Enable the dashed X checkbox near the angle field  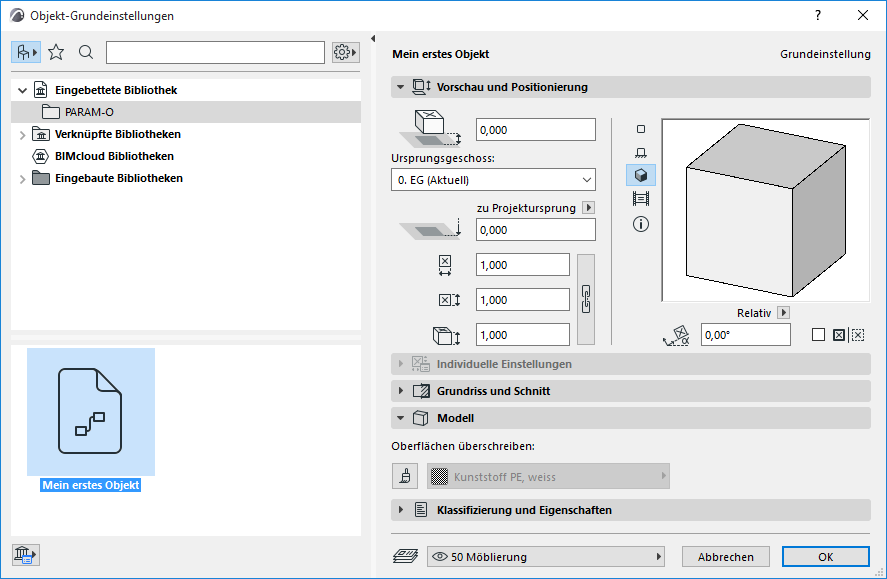858,335
